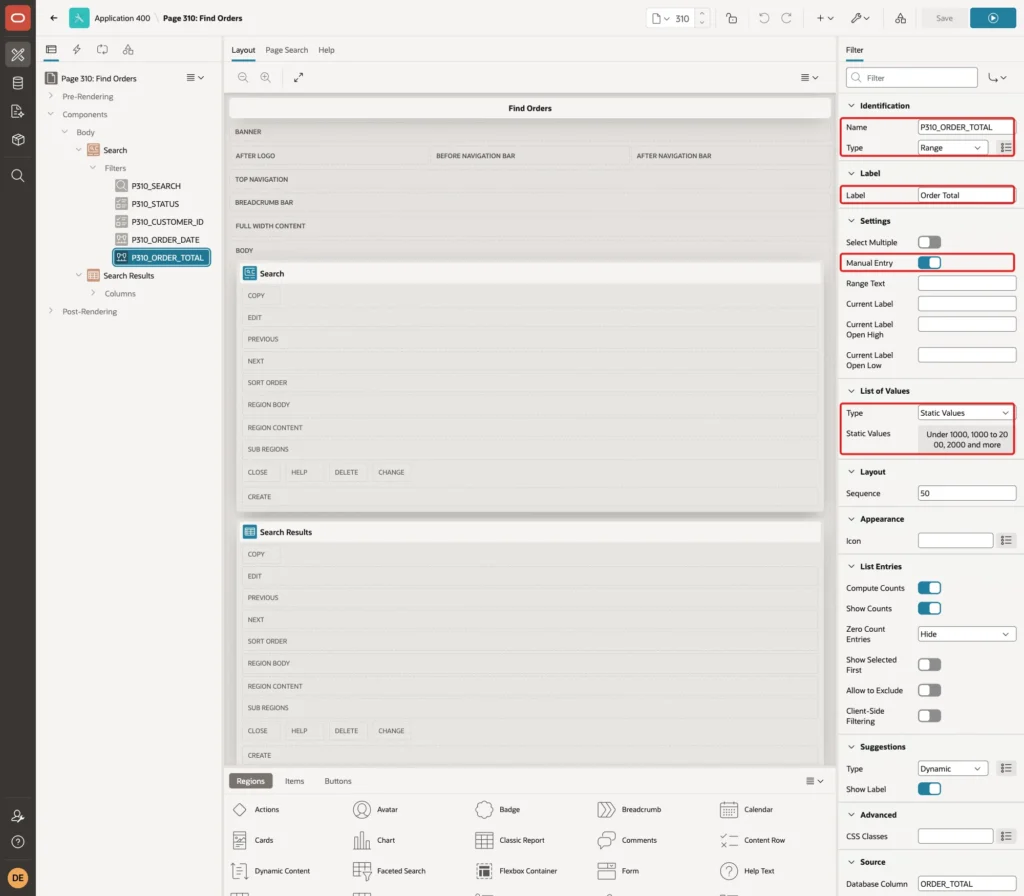Edit Static Values list button

967,440
